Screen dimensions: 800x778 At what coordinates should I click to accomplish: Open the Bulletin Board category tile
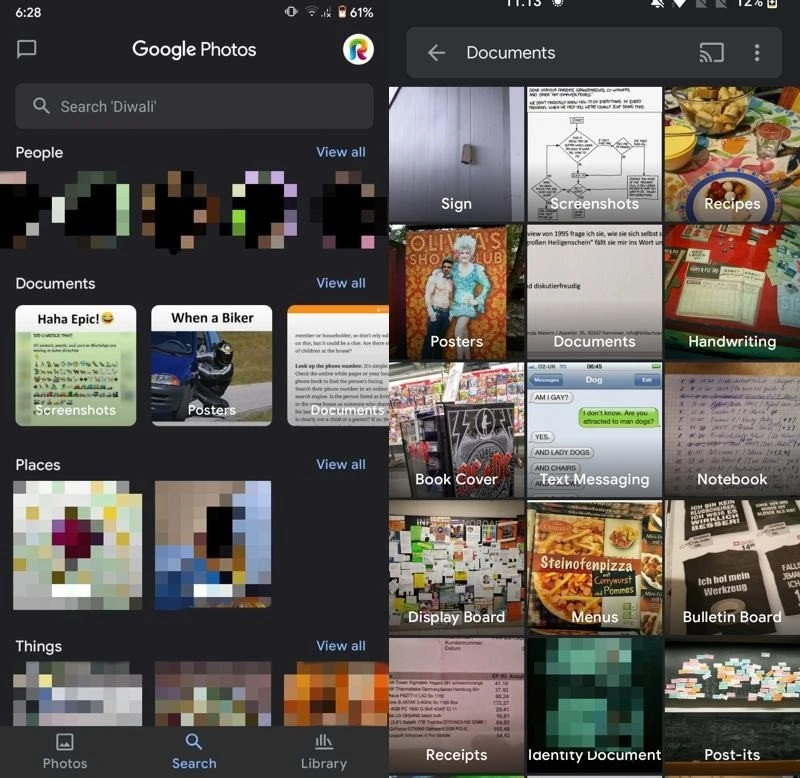tap(732, 567)
